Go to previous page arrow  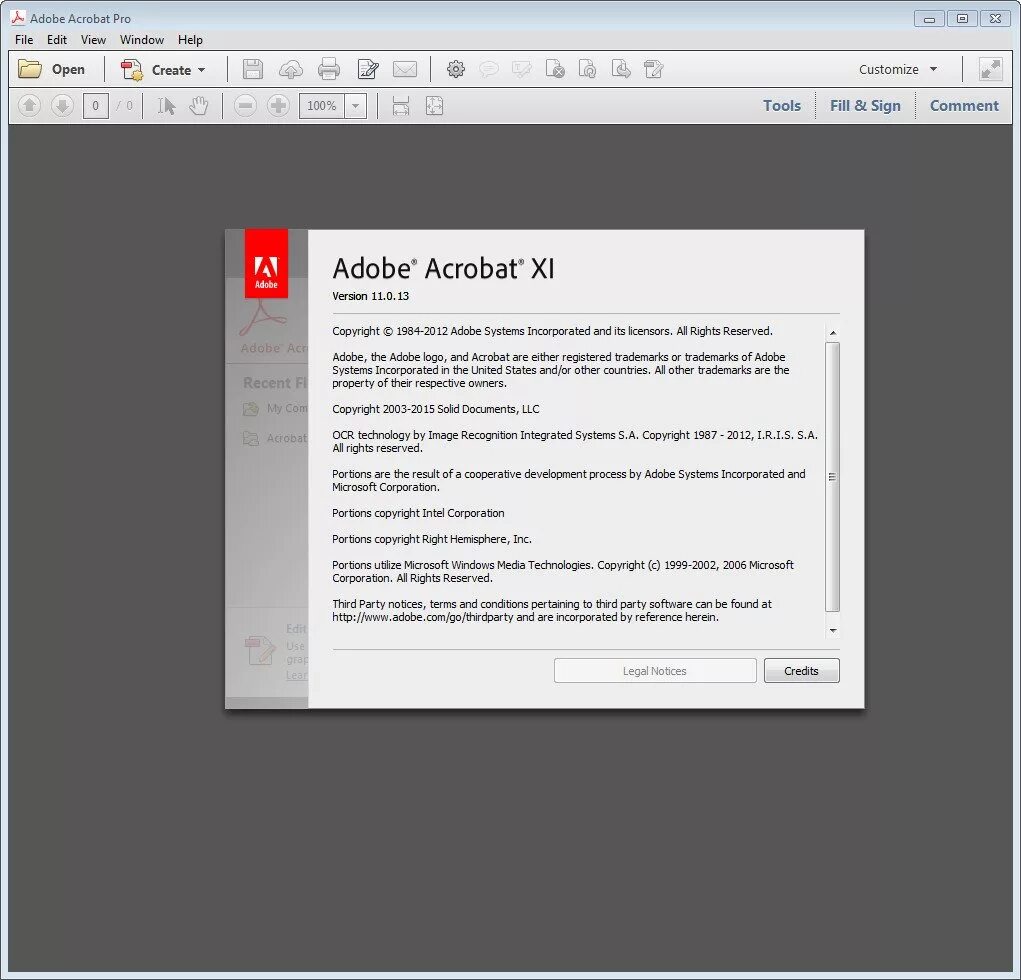tap(29, 105)
